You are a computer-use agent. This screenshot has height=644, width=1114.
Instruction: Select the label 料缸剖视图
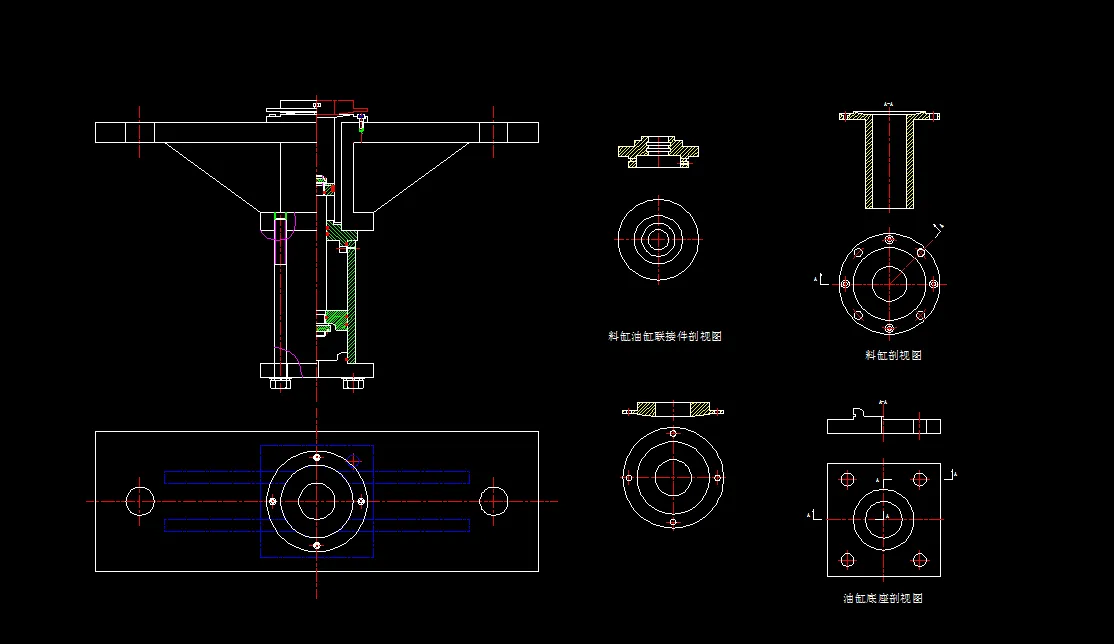(893, 355)
